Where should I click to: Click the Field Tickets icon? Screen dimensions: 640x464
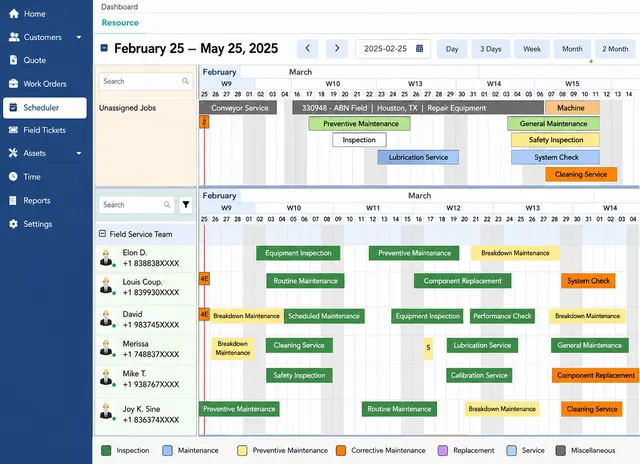[x=13, y=130]
